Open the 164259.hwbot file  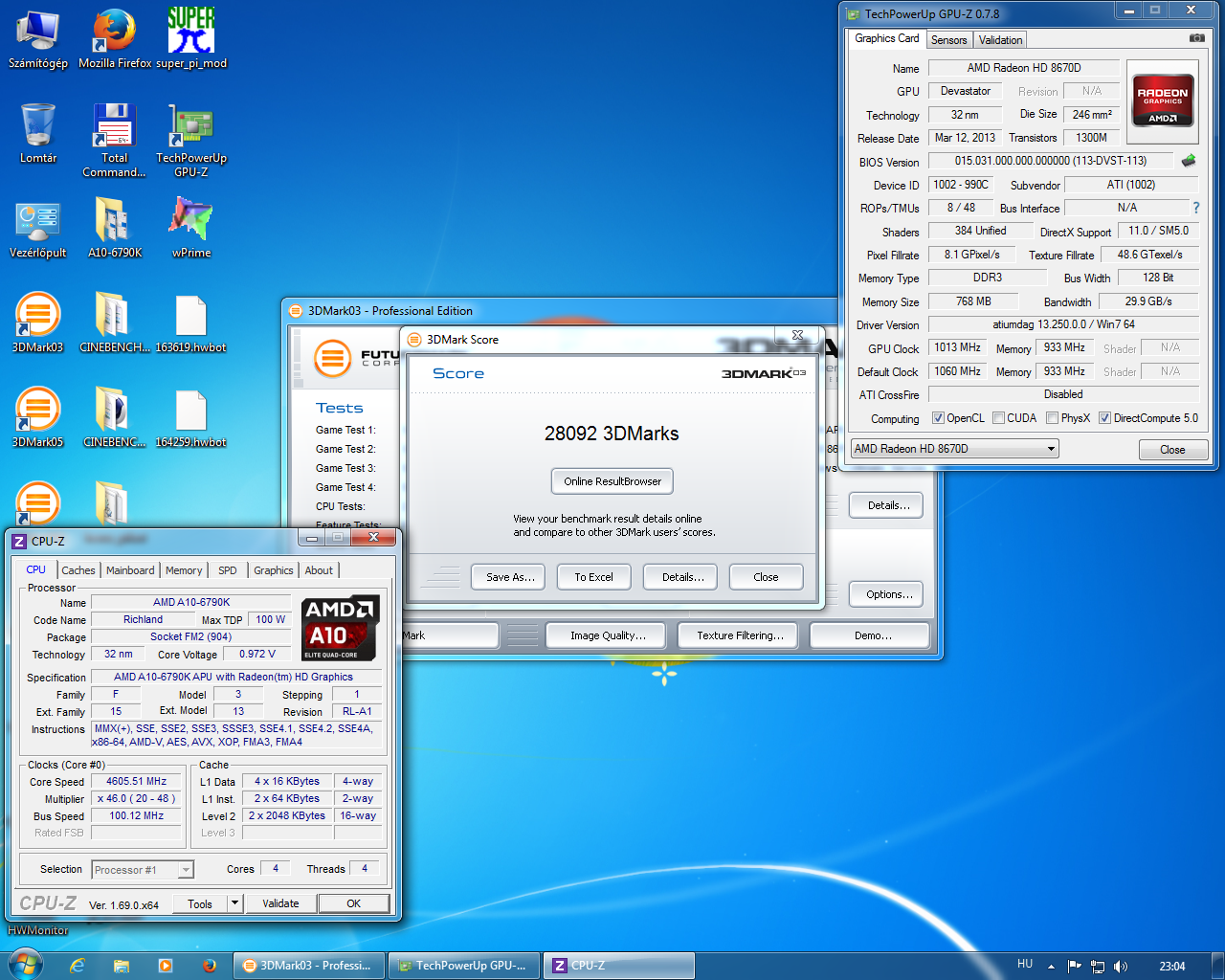[x=191, y=417]
